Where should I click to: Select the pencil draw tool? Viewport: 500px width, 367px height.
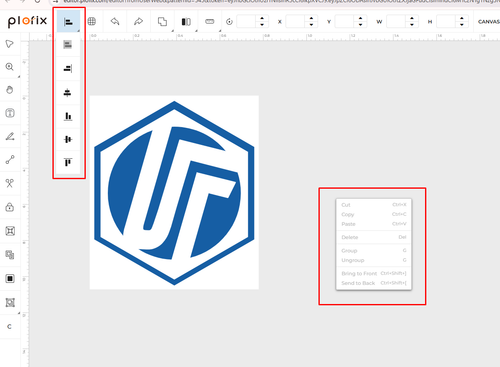pyautogui.click(x=10, y=136)
